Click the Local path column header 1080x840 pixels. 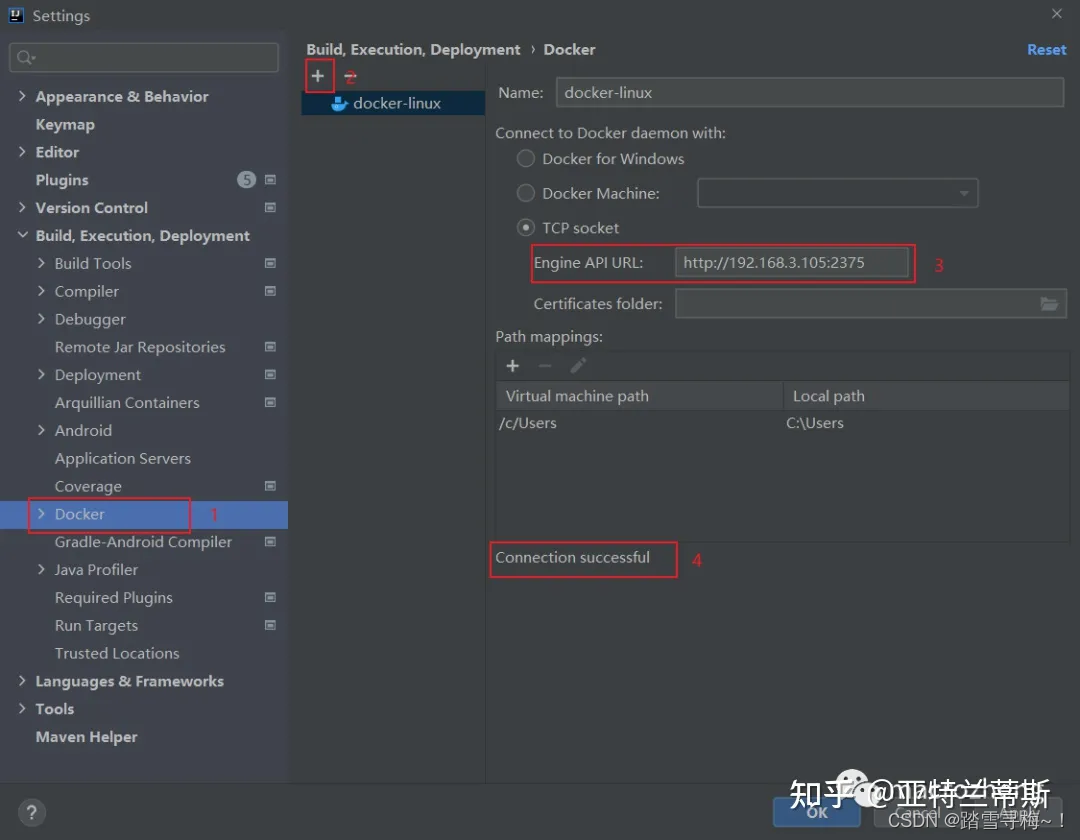[926, 396]
